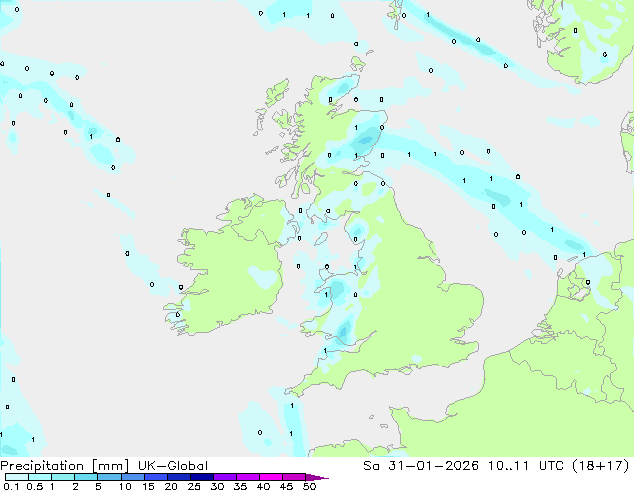Click the 0.5–1 mm legend color box

pyautogui.click(x=40, y=477)
